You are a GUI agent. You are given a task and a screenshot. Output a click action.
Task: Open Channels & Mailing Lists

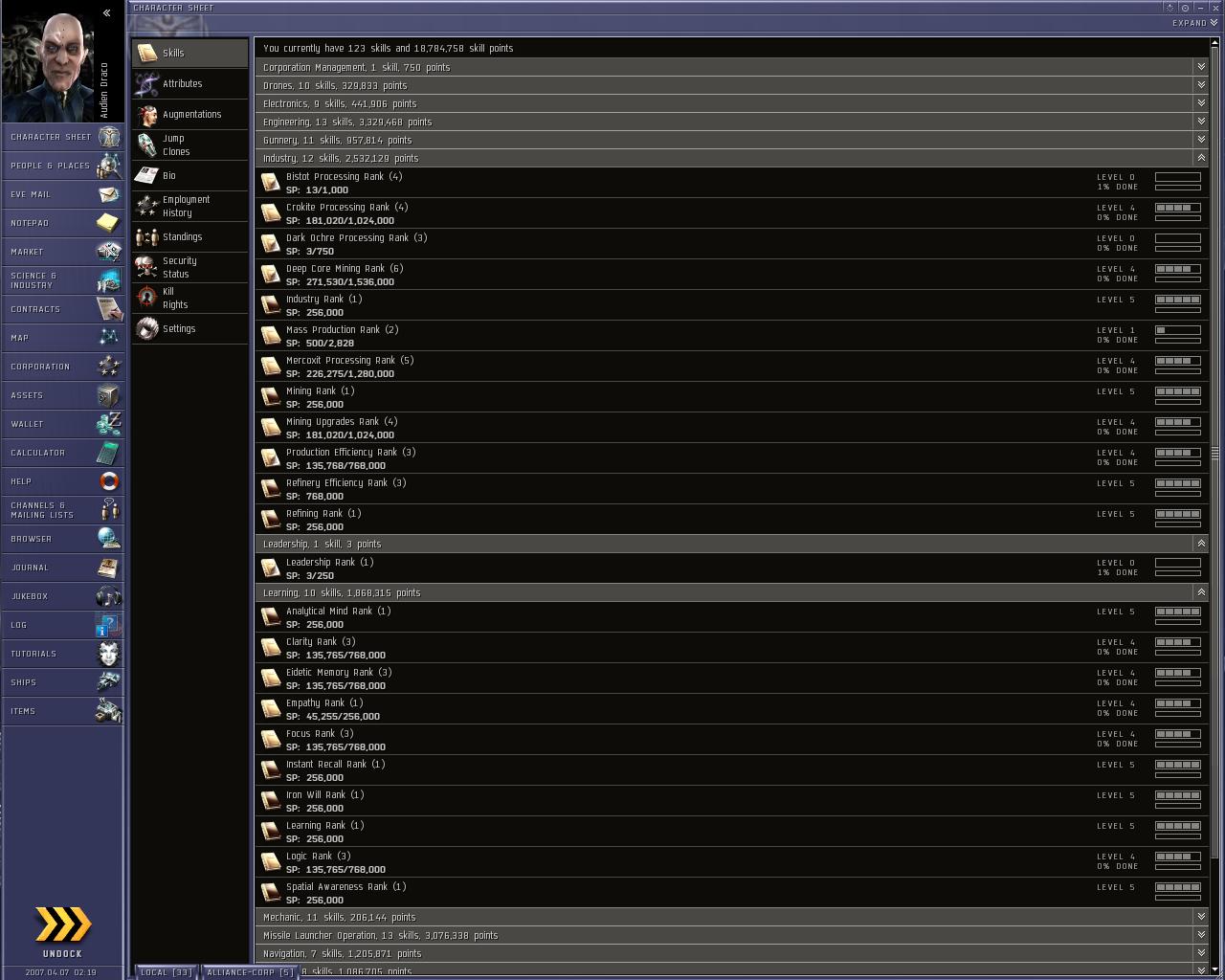[62, 510]
